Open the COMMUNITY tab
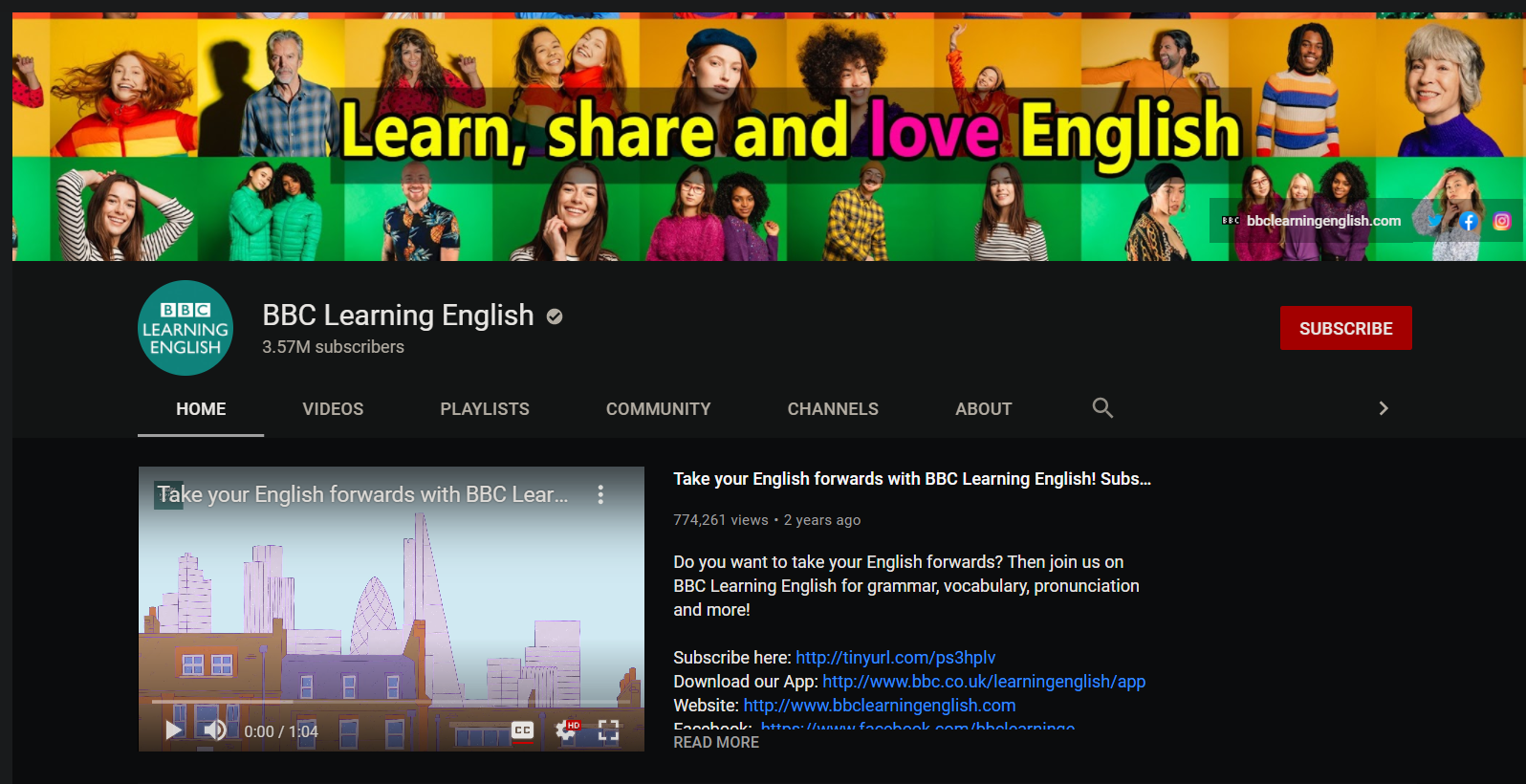Image resolution: width=1526 pixels, height=784 pixels. (659, 409)
